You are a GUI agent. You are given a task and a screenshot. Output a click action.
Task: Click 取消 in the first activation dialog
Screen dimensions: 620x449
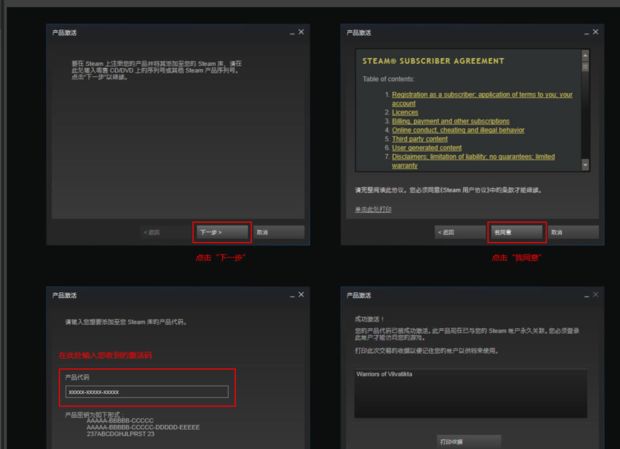(279, 232)
